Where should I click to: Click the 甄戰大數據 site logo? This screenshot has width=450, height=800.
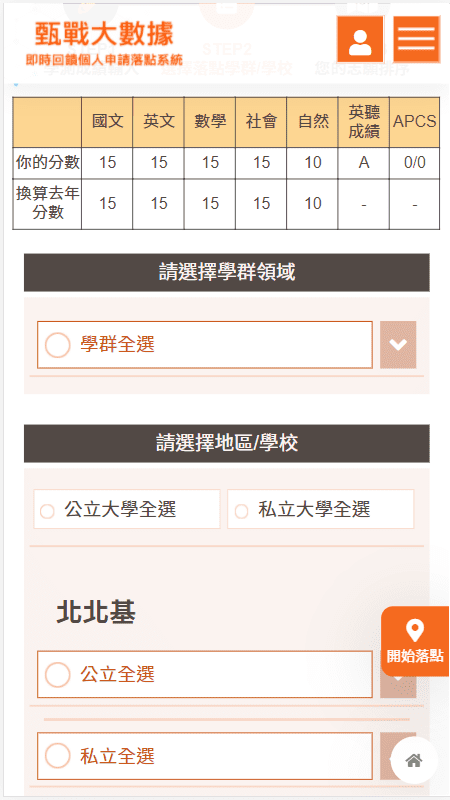(105, 43)
